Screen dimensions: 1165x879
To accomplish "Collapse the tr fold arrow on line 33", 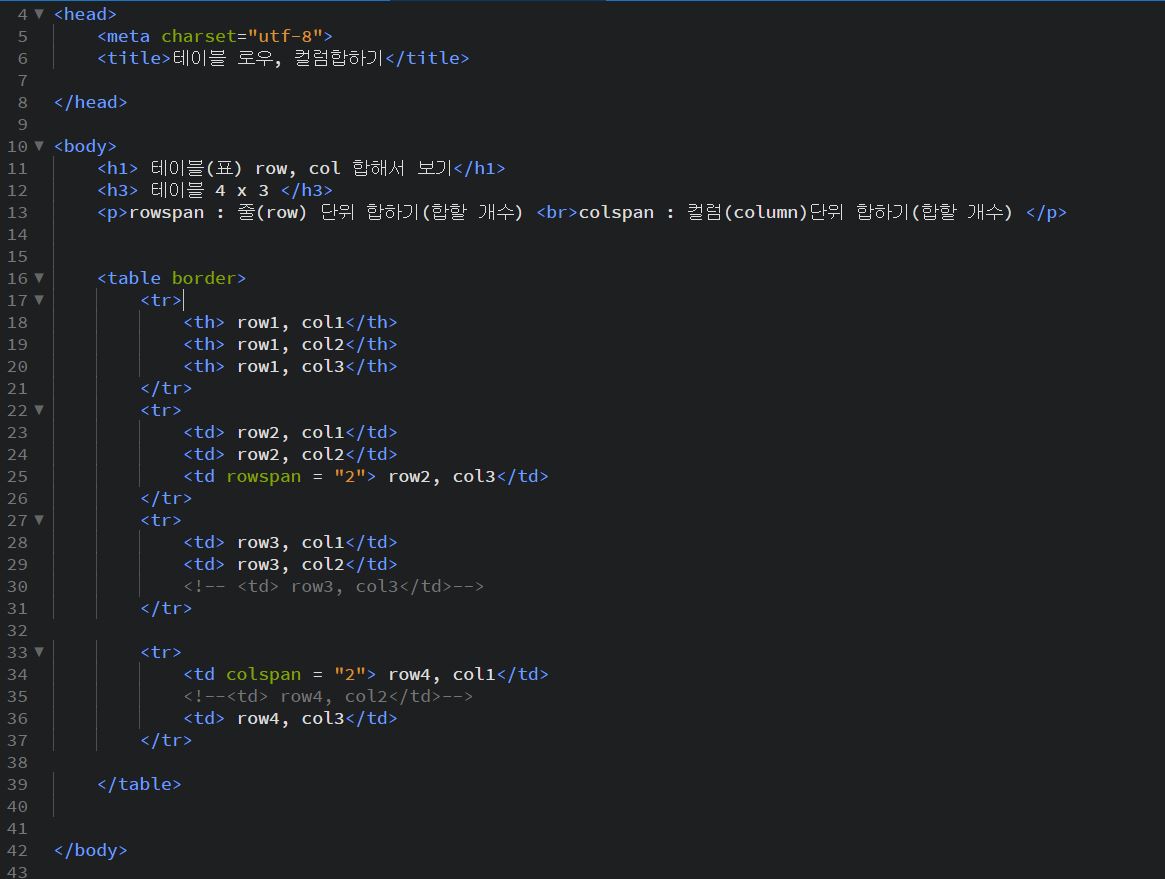I will 39,652.
